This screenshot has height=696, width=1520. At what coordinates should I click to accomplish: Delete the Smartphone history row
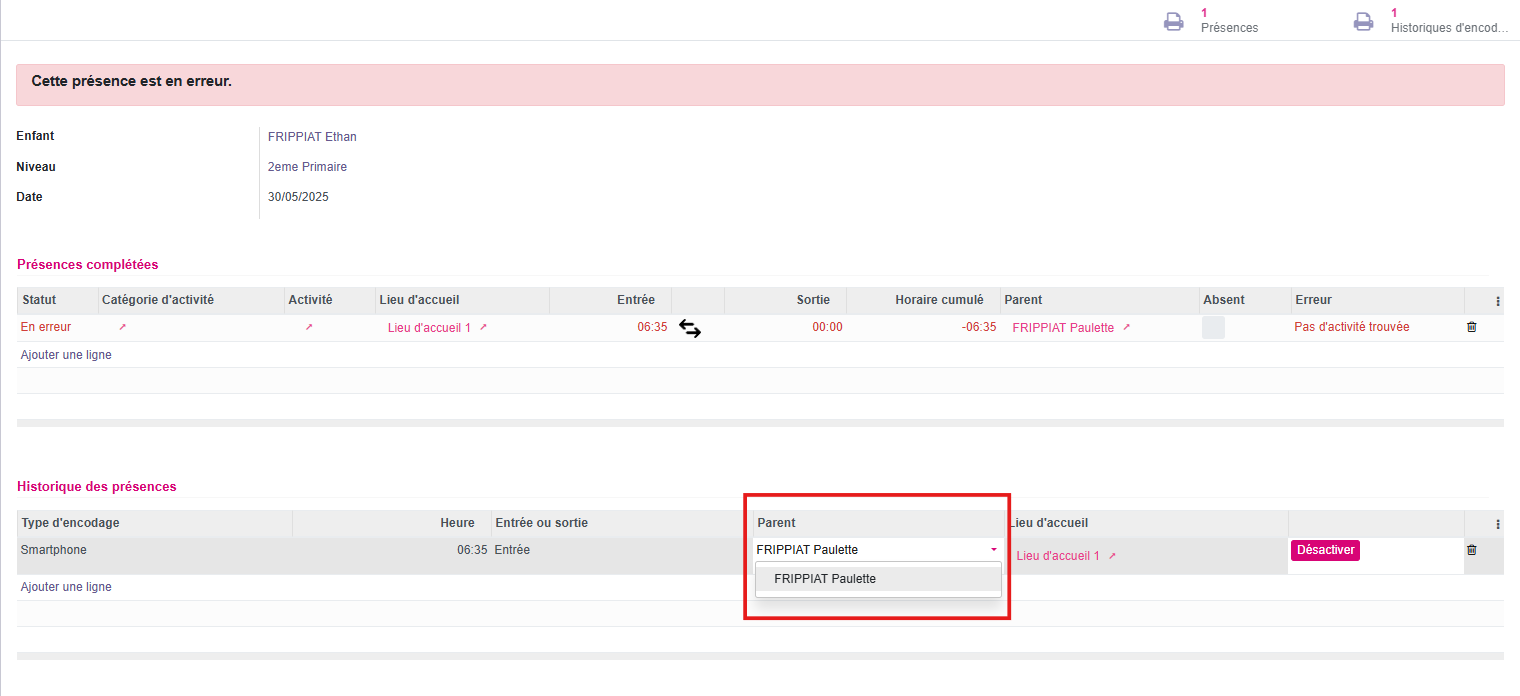pyautogui.click(x=1471, y=550)
